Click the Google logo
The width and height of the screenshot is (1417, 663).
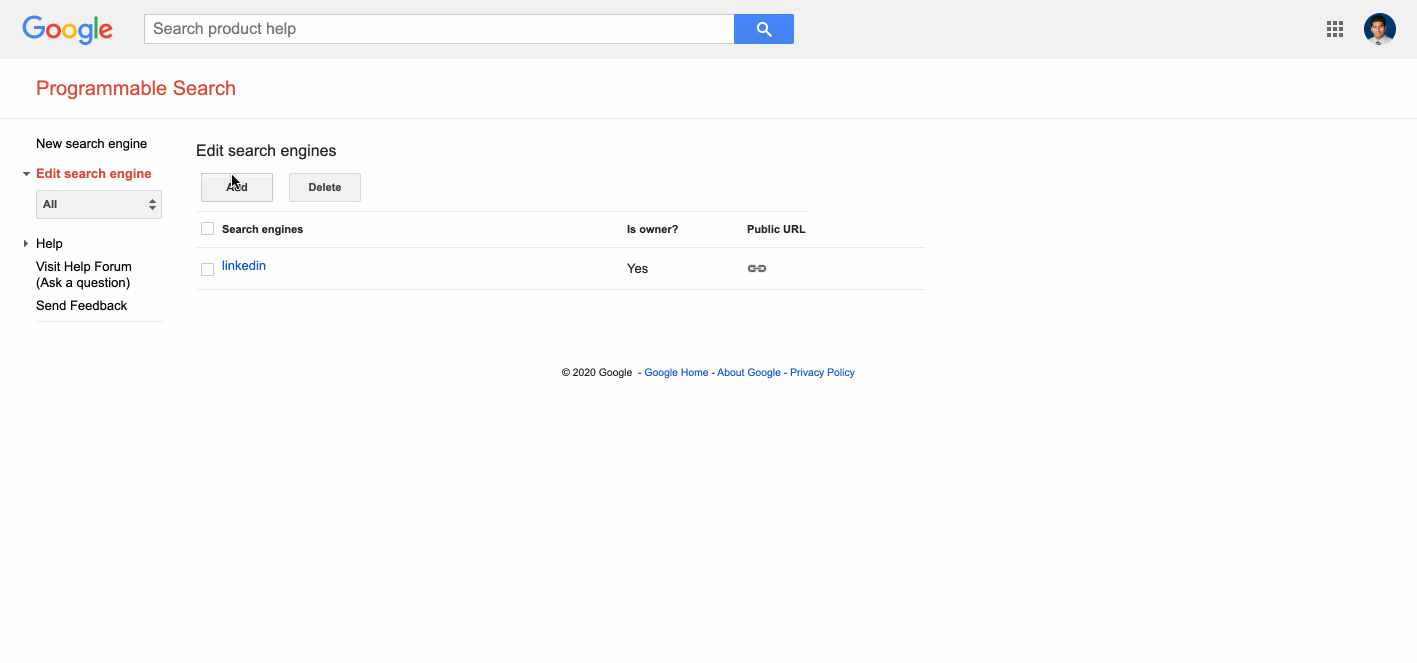click(68, 29)
